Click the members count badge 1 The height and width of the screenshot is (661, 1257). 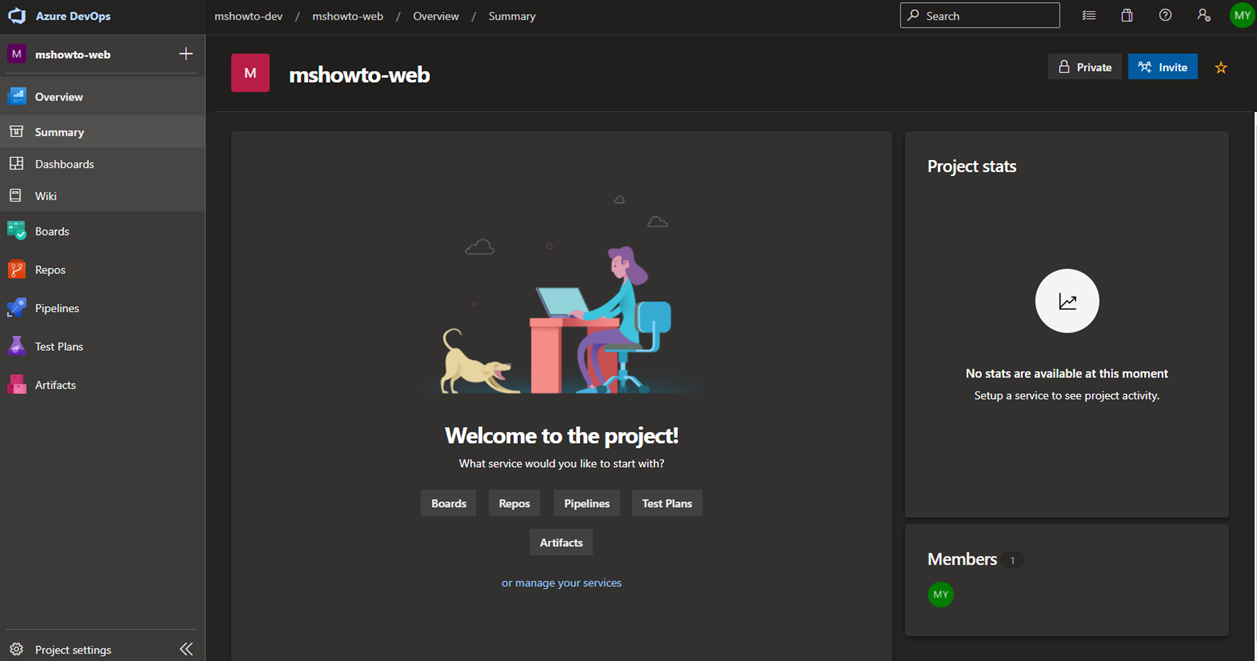(x=1013, y=560)
